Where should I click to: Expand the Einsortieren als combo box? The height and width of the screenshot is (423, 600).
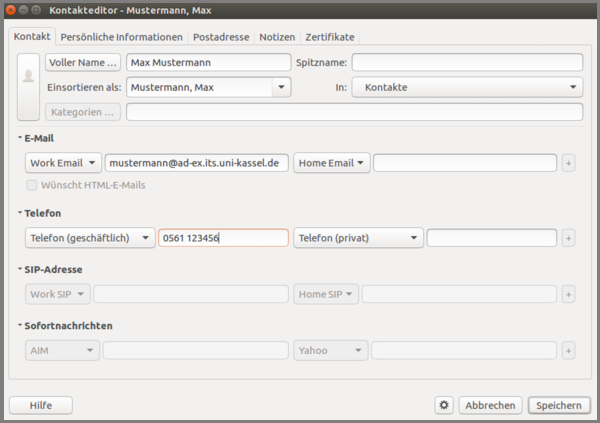(x=281, y=87)
